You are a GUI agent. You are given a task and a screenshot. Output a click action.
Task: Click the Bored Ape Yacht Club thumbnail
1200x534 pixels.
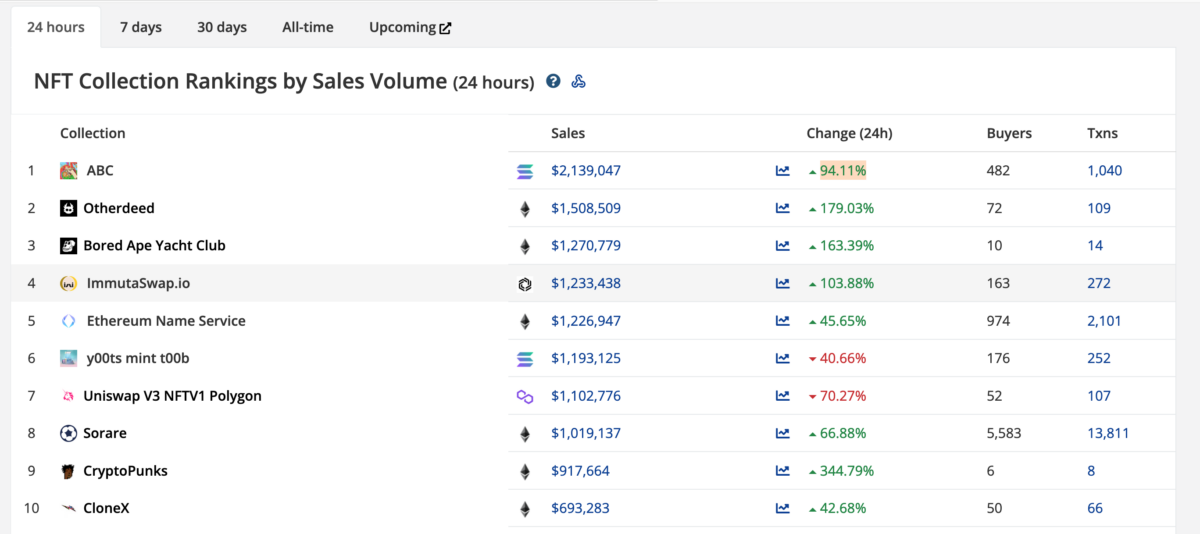point(68,246)
